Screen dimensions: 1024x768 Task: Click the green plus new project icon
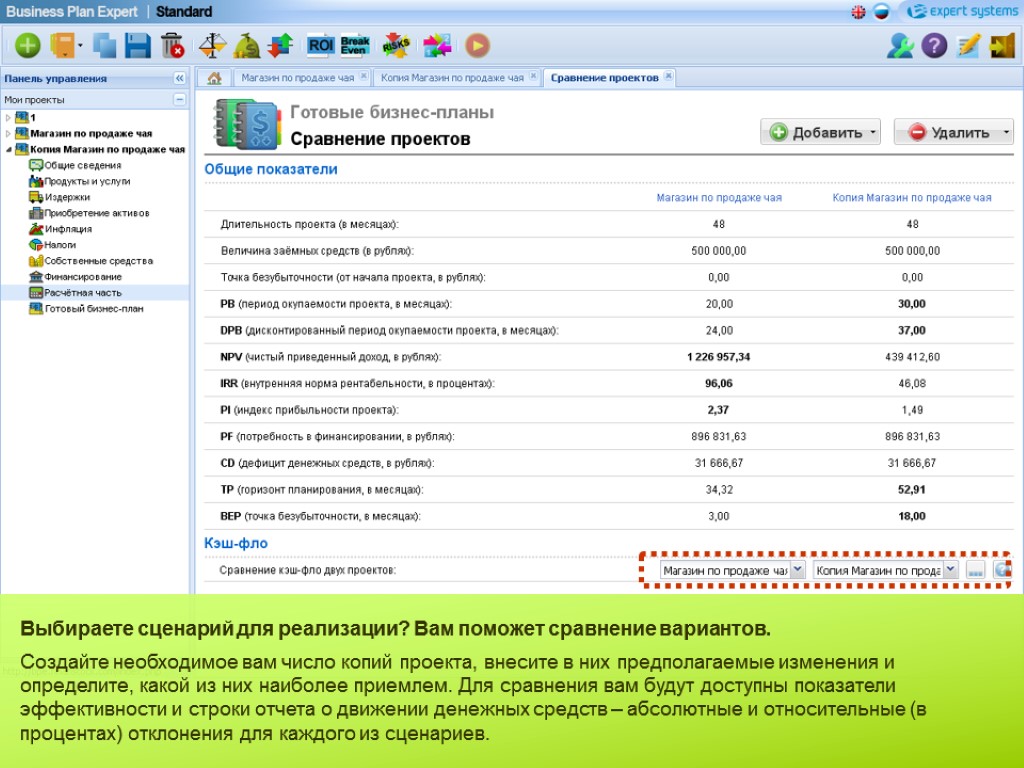pyautogui.click(x=28, y=46)
